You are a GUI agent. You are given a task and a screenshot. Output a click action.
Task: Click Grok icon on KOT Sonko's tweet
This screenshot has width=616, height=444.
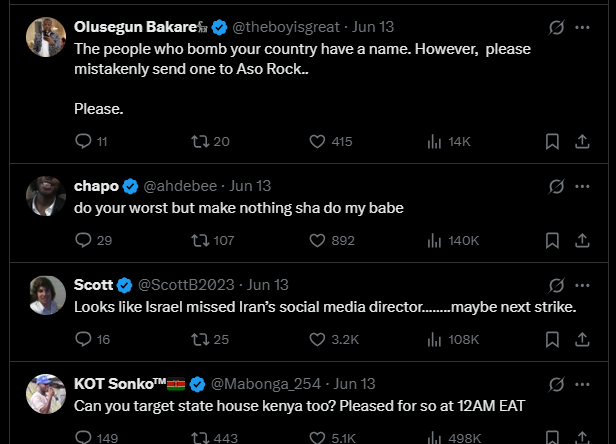556,385
